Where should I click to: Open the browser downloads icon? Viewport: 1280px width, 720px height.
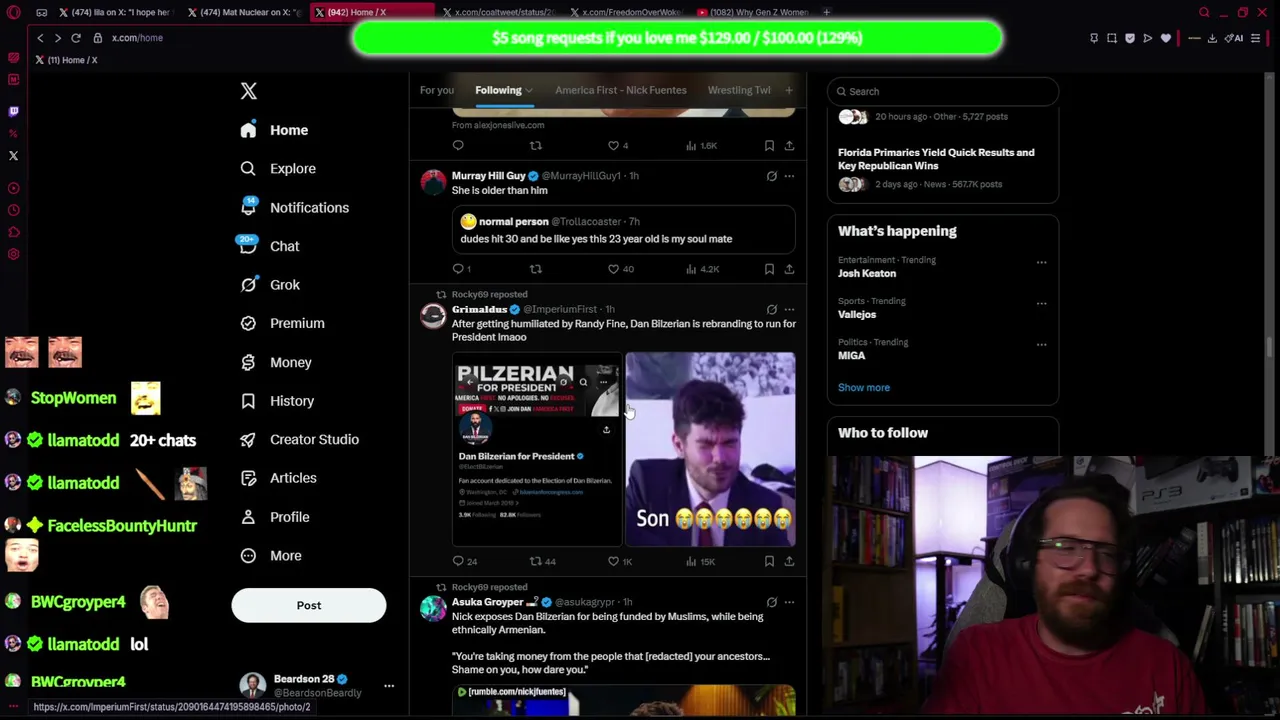pos(1212,38)
